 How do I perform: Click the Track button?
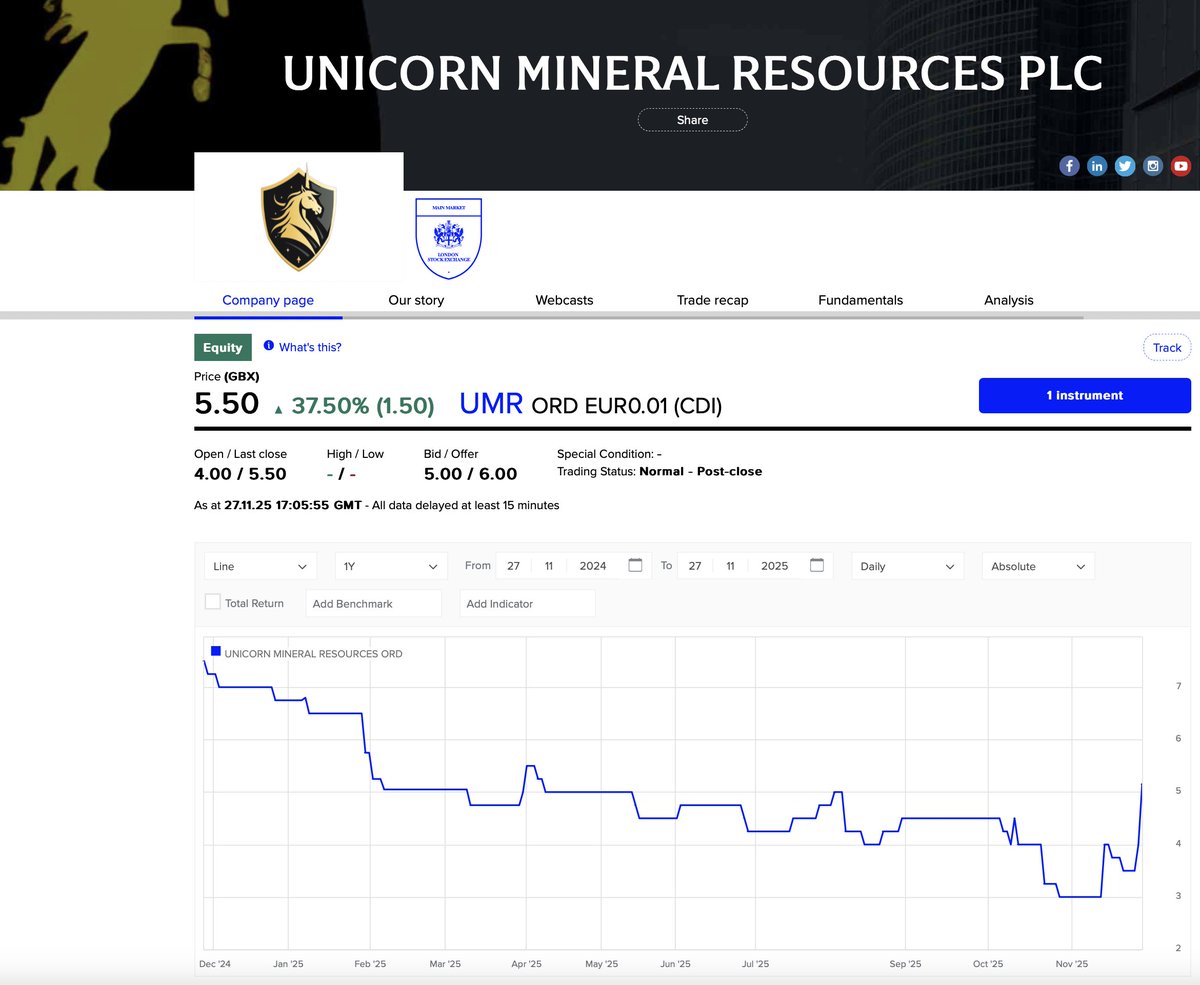(x=1166, y=347)
